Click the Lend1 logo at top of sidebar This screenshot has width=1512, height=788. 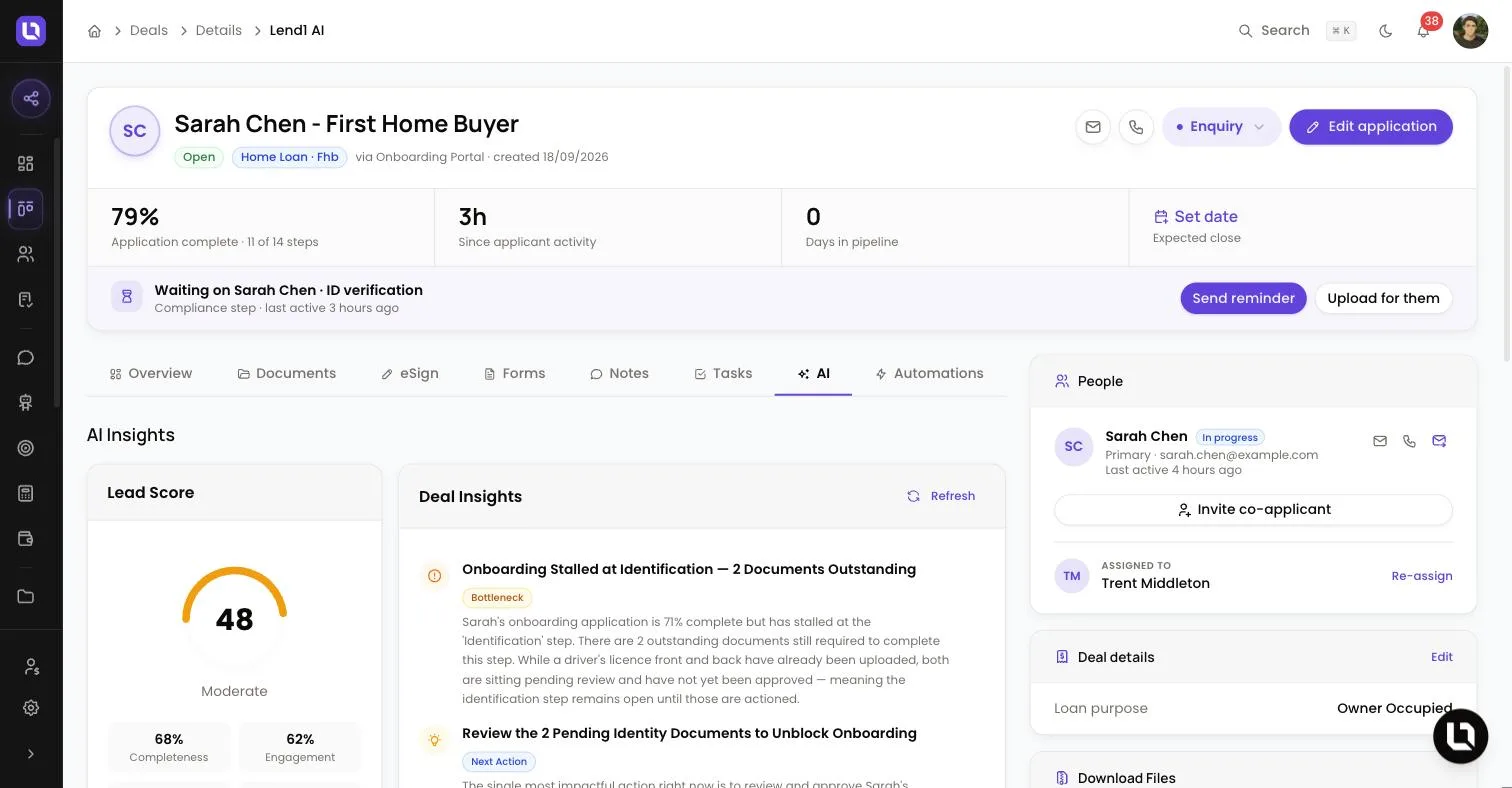coord(31,31)
